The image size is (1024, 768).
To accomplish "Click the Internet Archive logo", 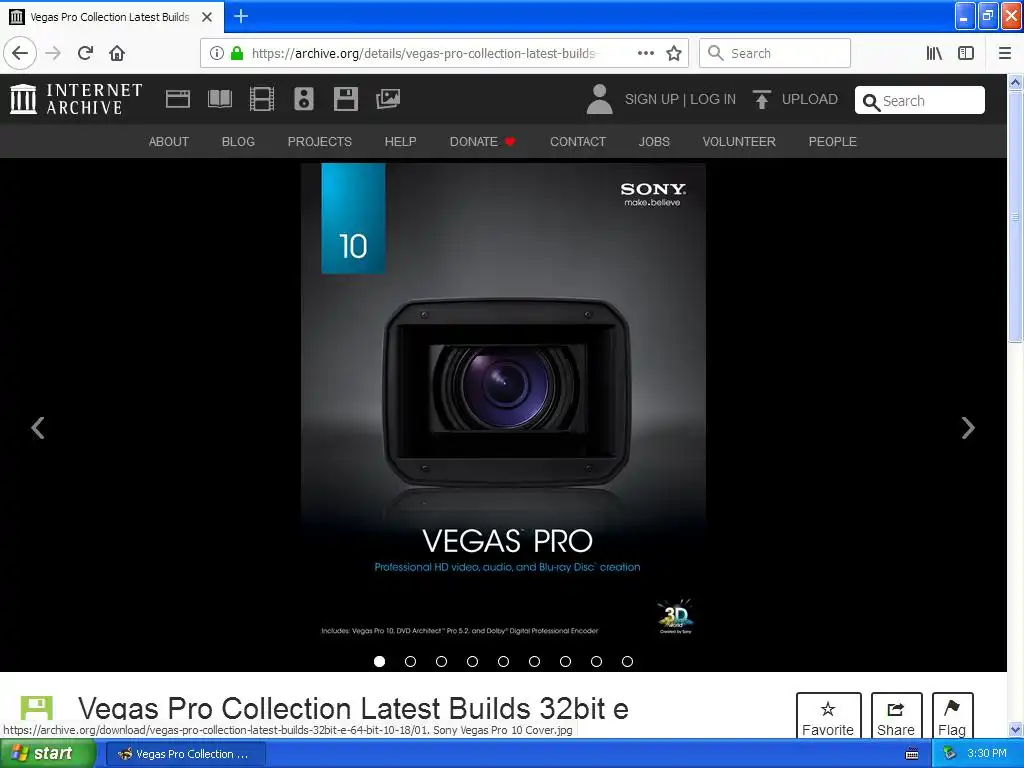I will (x=76, y=99).
